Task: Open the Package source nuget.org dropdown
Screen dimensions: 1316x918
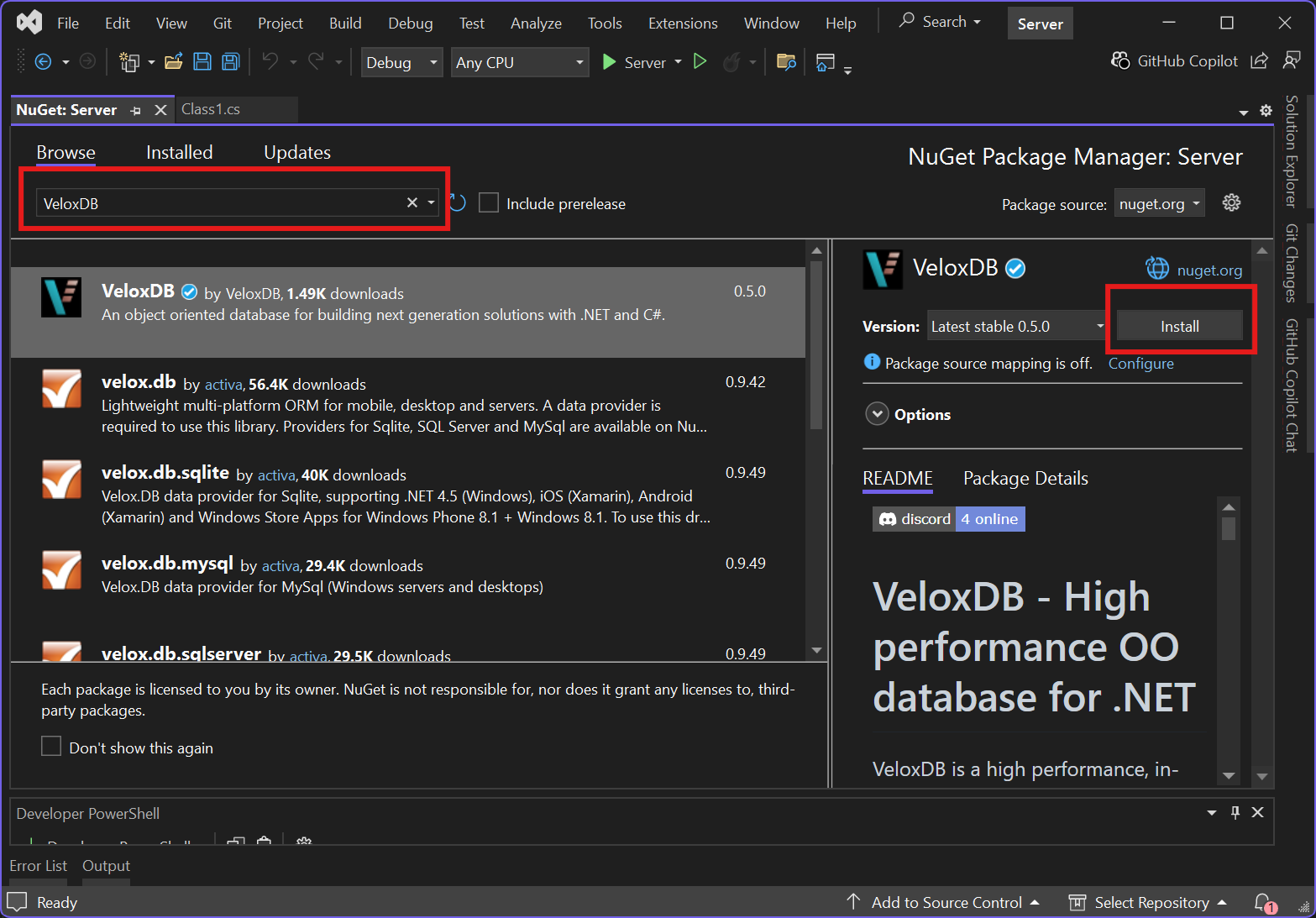Action: pos(1159,203)
